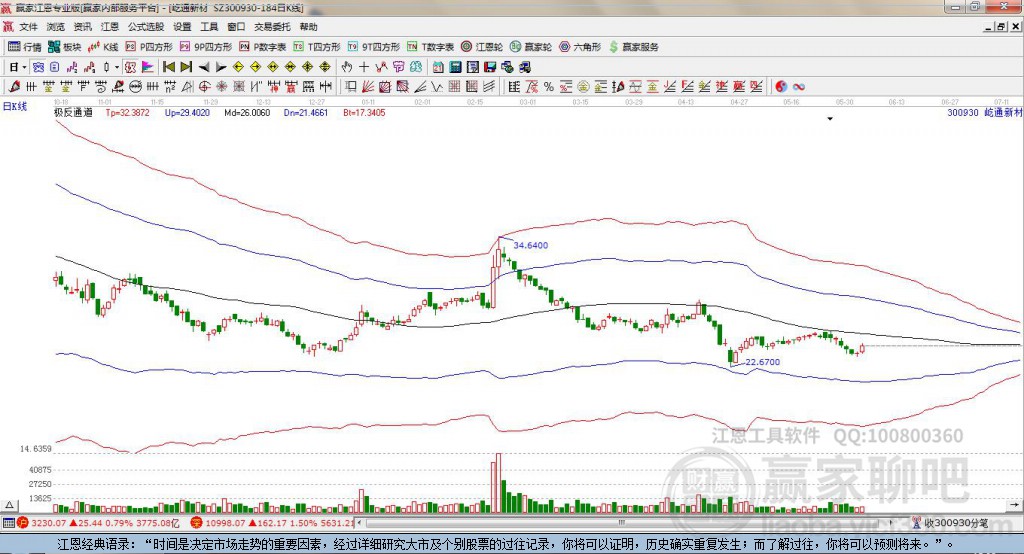Click the percent sign icon
Image resolution: width=1024 pixels, height=554 pixels.
[x=549, y=86]
